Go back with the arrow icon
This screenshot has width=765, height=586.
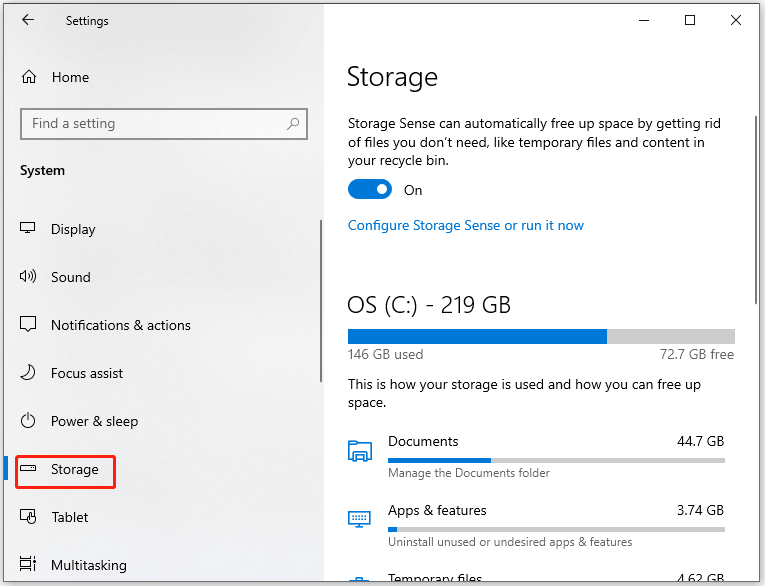28,20
